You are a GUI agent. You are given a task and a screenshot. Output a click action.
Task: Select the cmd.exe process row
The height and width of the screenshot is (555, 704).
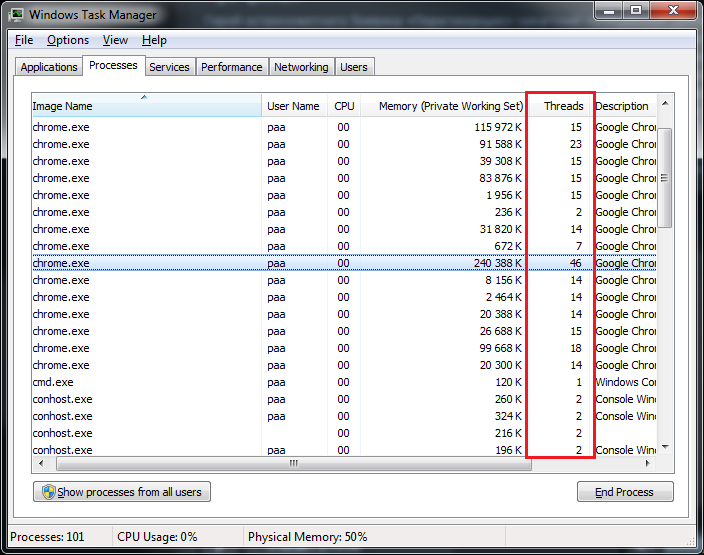344,382
